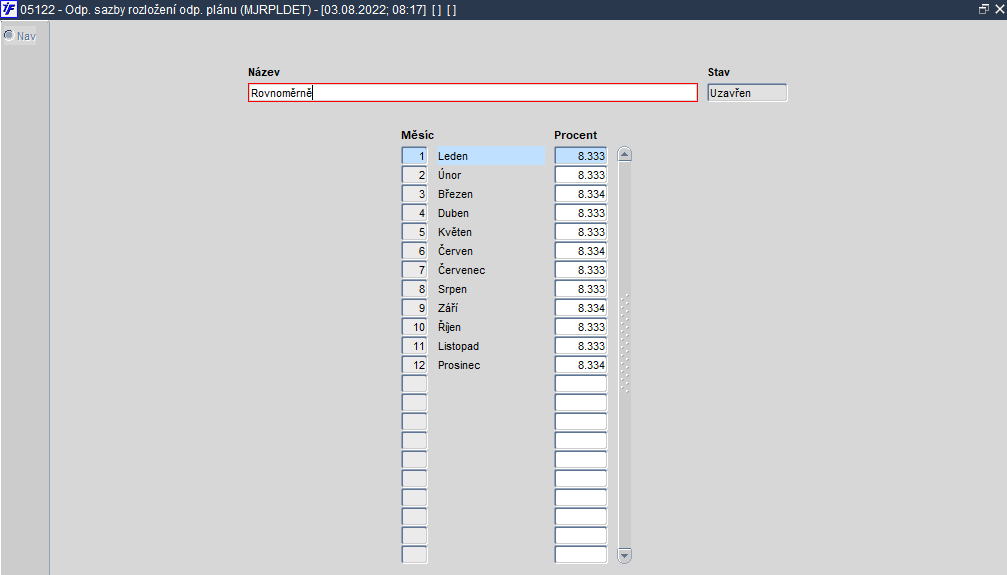The image size is (1007, 575).
Task: Click the Procent field for Duben
Action: (581, 213)
